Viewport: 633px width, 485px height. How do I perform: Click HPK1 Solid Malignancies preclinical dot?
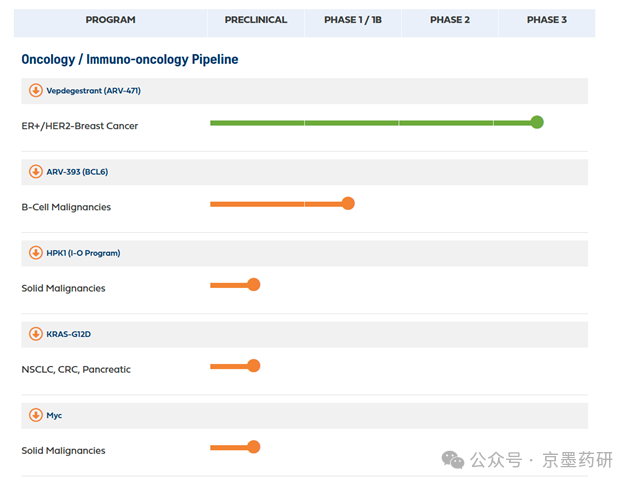coord(254,284)
